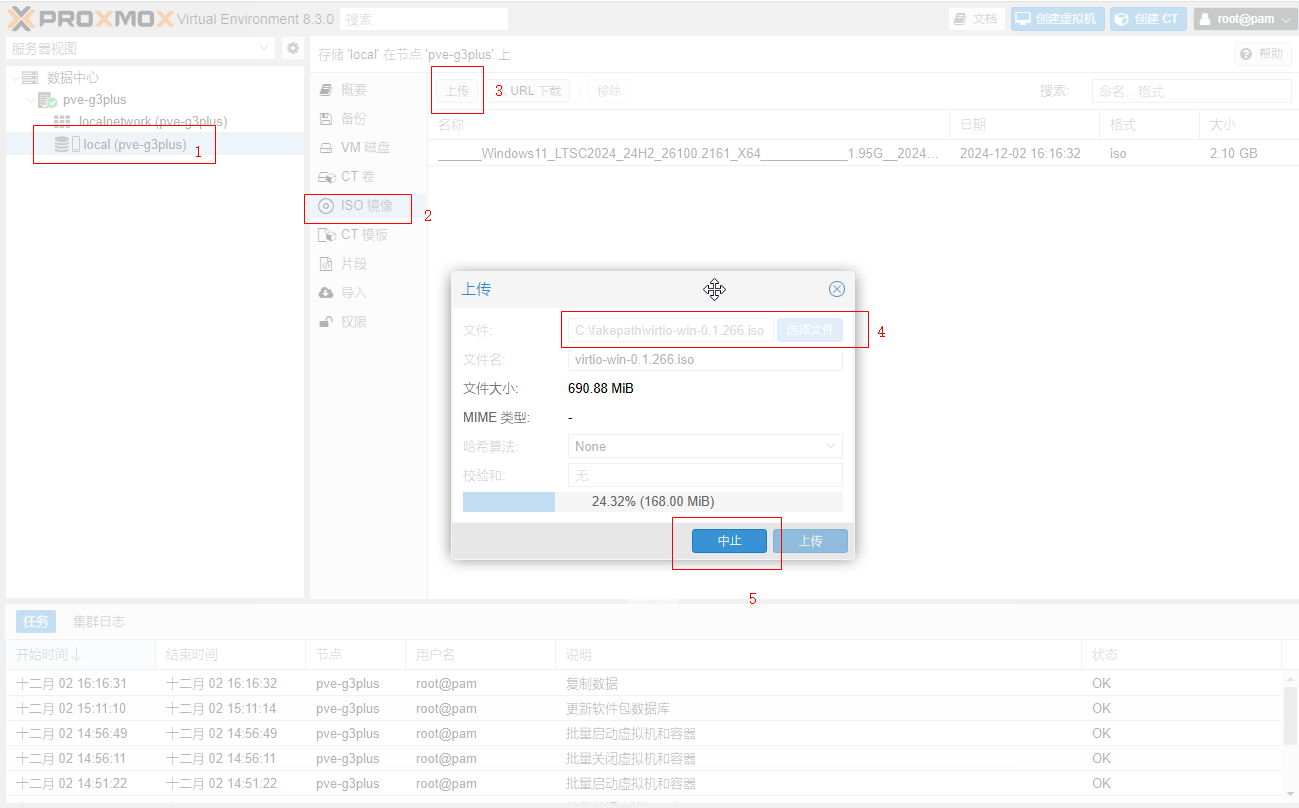Sort by Date (日期) column header
Image resolution: width=1299 pixels, height=808 pixels.
coord(1024,125)
